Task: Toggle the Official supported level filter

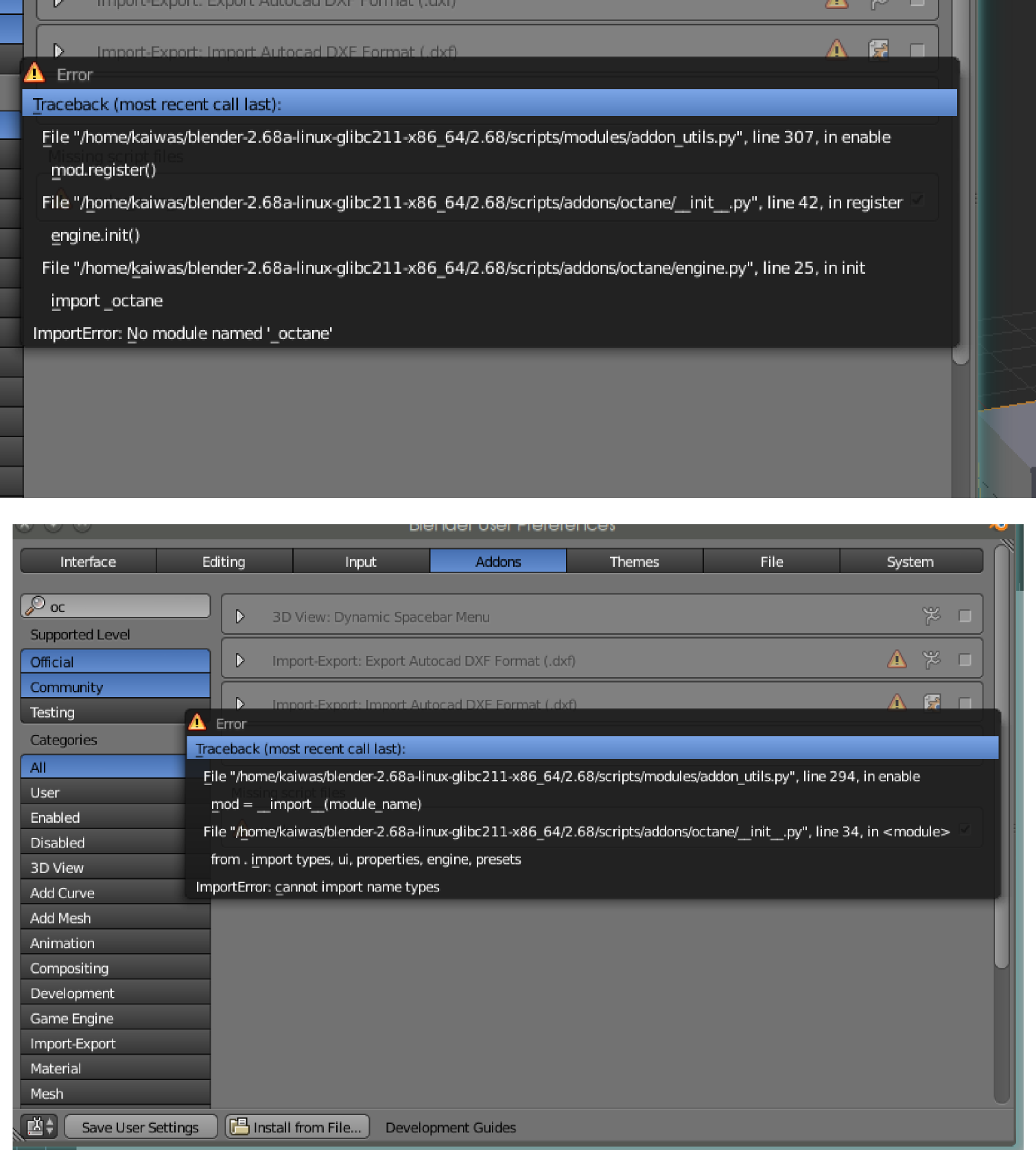Action: click(115, 661)
